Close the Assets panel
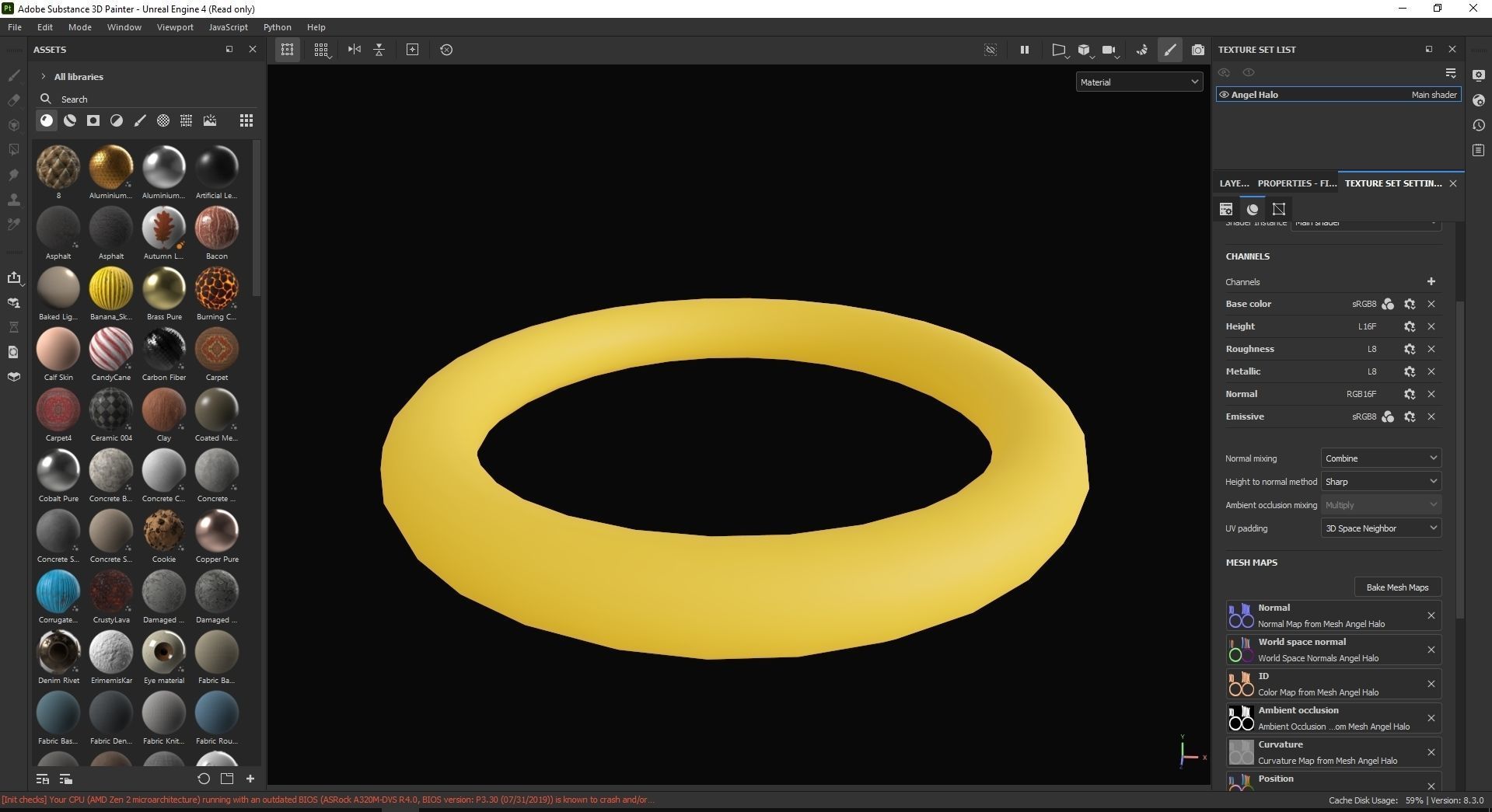 (253, 49)
